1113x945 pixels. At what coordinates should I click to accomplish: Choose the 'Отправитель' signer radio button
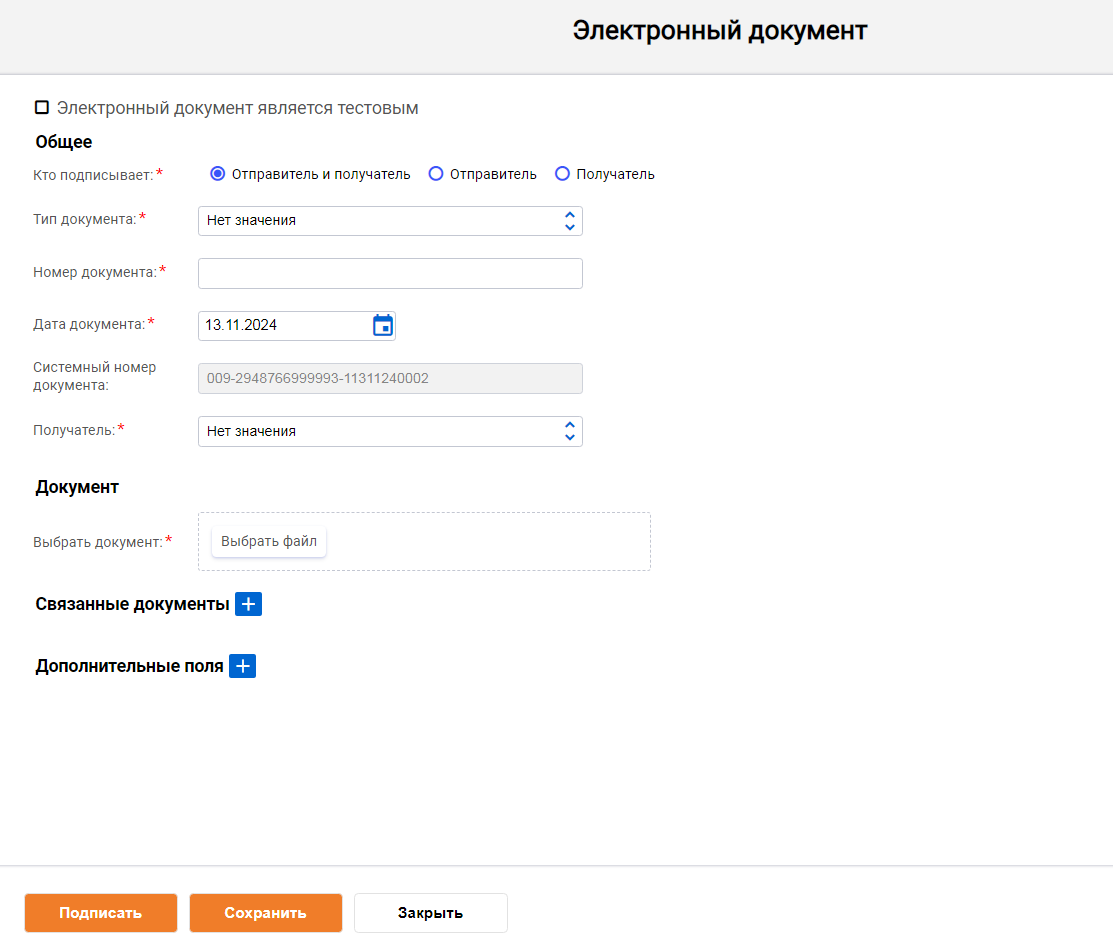tap(436, 174)
